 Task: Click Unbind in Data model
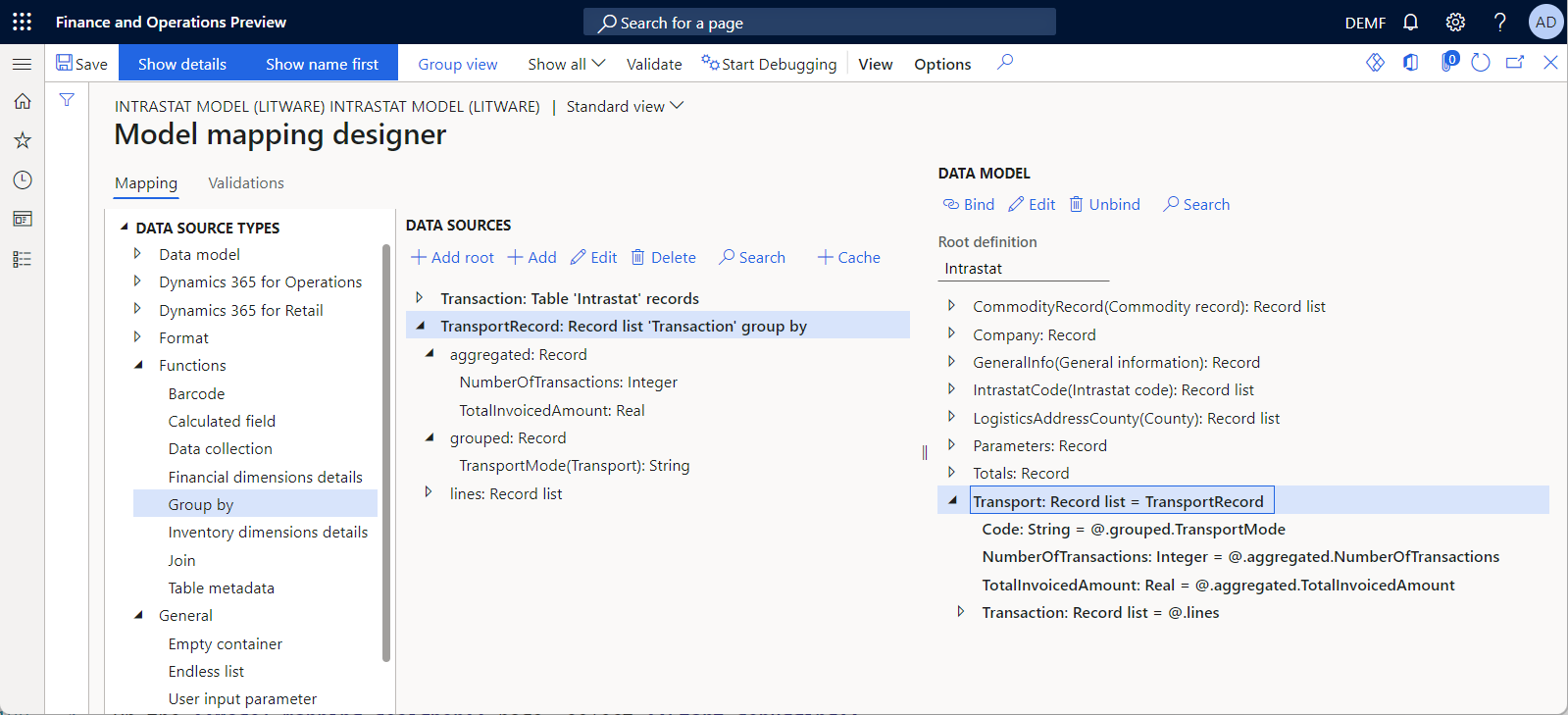(1104, 204)
